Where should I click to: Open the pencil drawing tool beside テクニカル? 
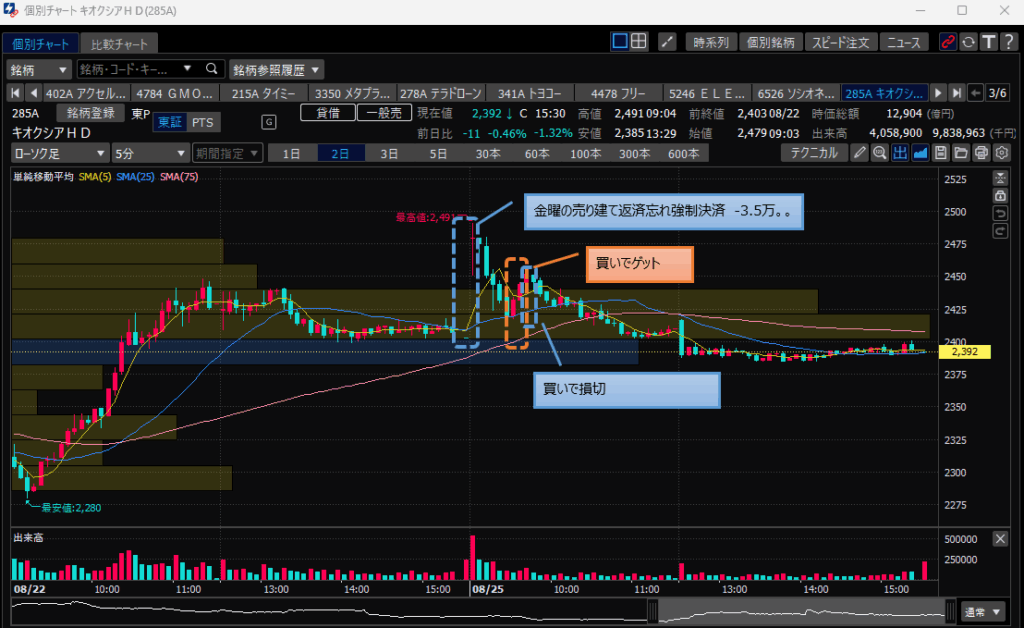point(859,153)
